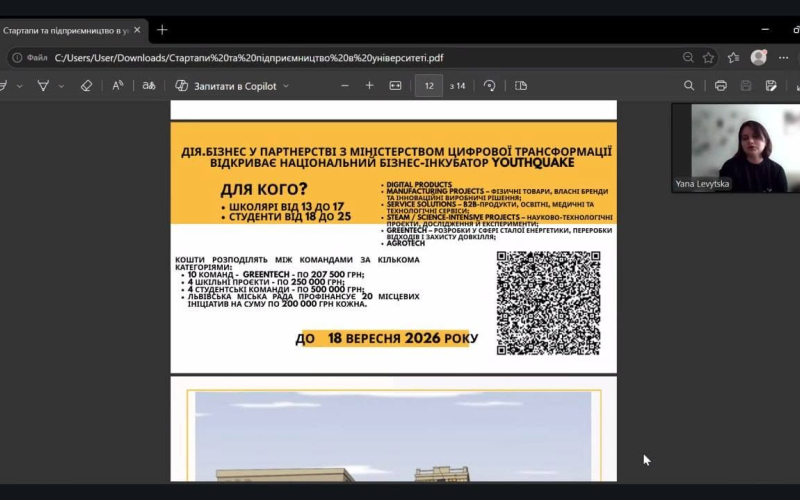Open a new browser tab
800x500 pixels.
(x=162, y=30)
